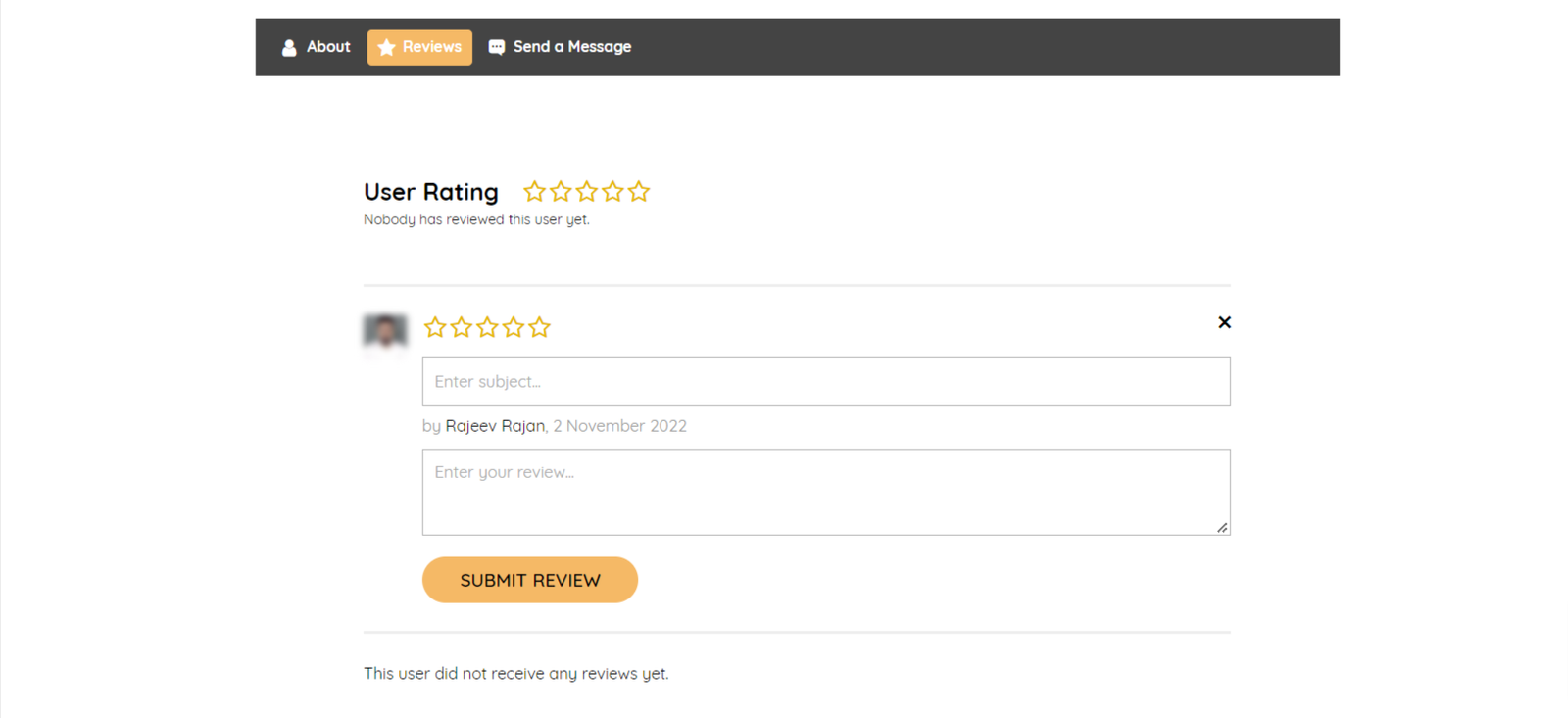Click fifth star of User Rating summary

pos(639,191)
